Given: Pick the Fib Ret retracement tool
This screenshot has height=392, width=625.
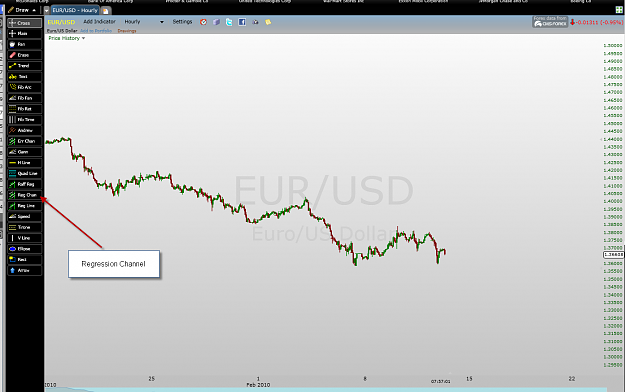Looking at the screenshot, I should click(24, 109).
